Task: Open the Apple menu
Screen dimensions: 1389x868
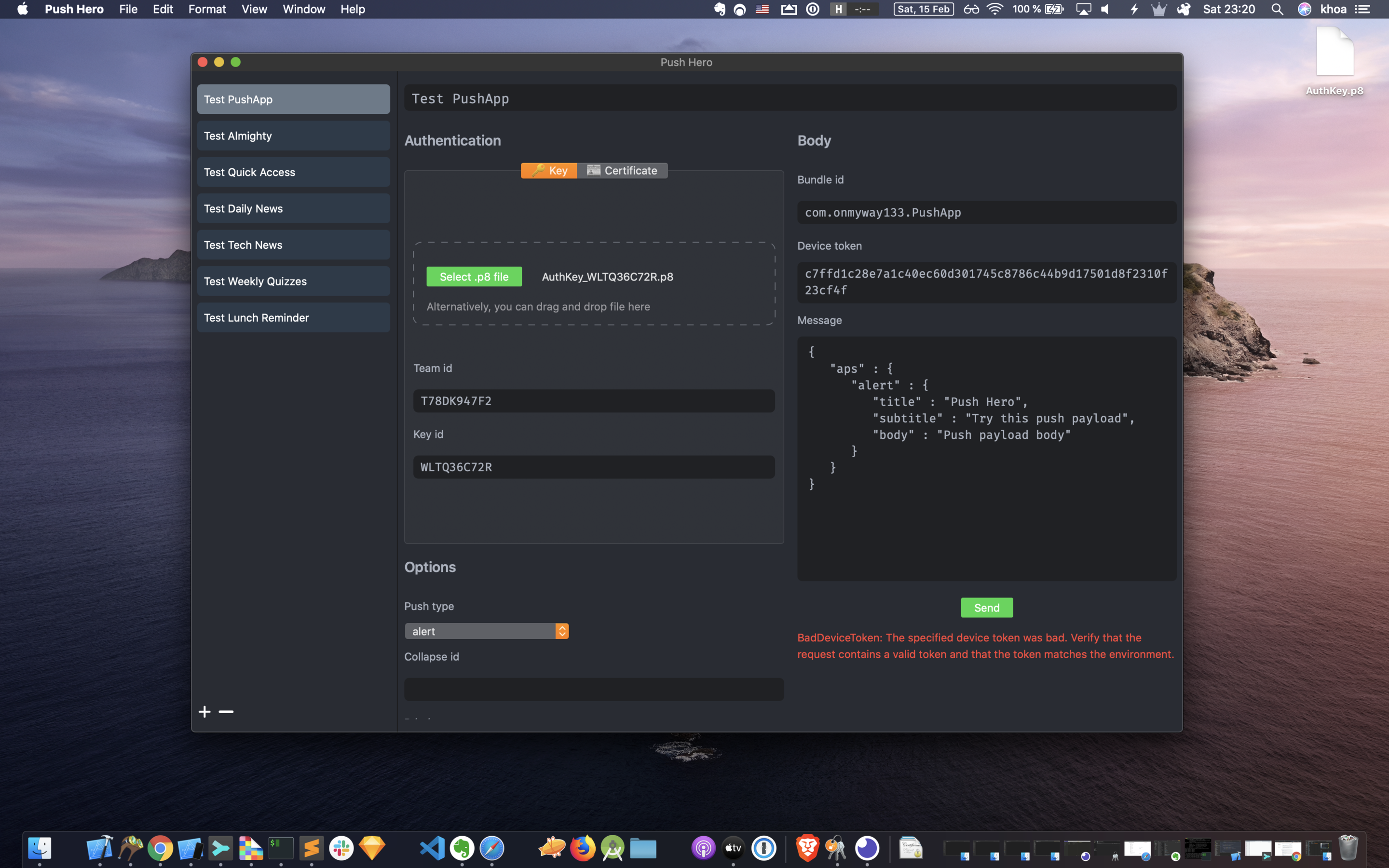Action: pyautogui.click(x=22, y=9)
